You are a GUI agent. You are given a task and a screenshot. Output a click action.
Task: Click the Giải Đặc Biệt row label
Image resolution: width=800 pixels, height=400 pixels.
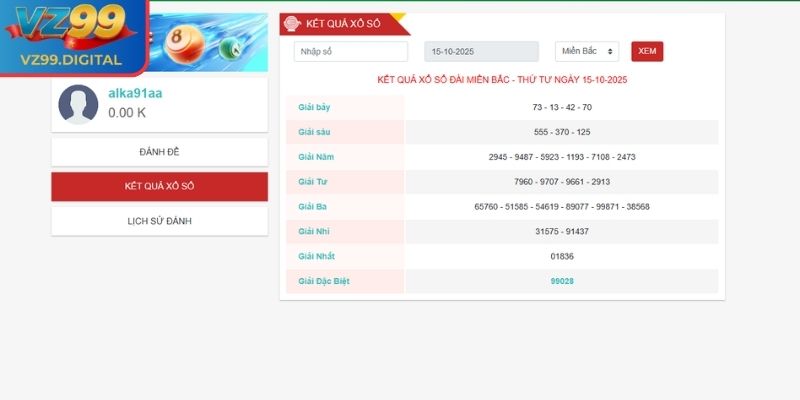324,281
